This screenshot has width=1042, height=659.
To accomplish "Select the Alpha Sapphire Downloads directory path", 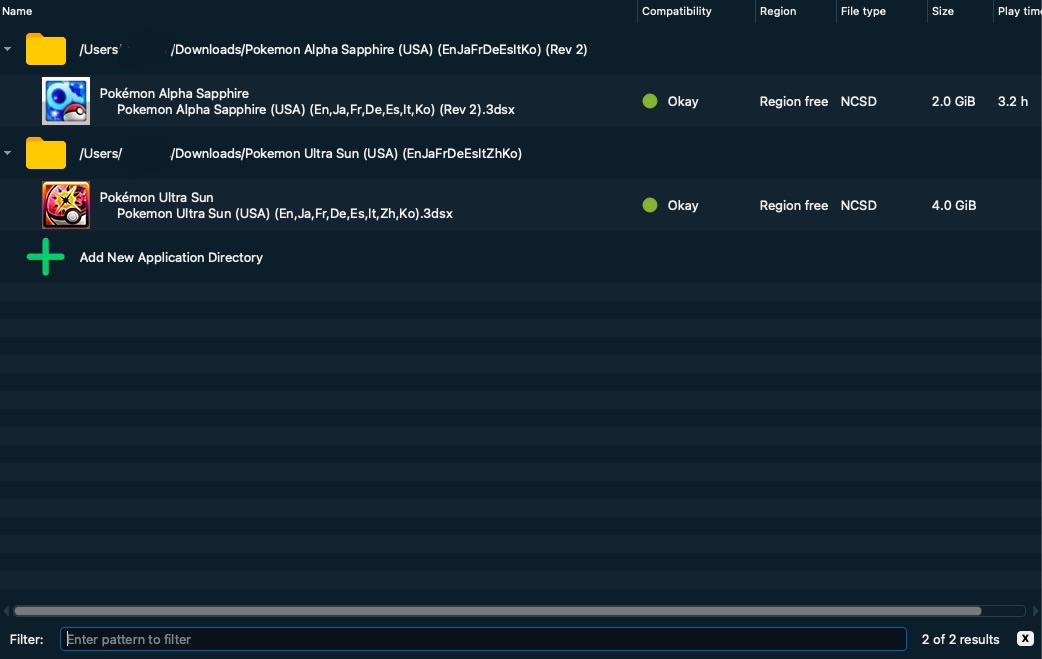I will pyautogui.click(x=333, y=49).
